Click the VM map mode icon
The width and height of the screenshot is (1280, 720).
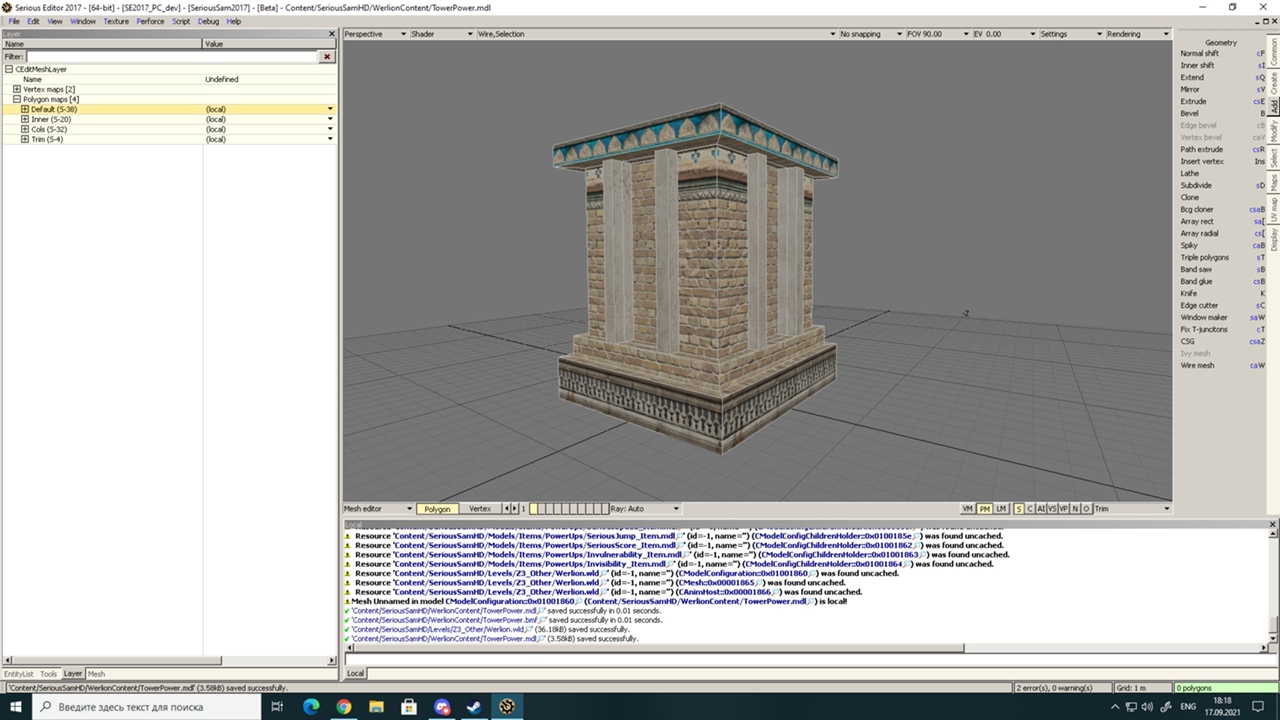[968, 509]
